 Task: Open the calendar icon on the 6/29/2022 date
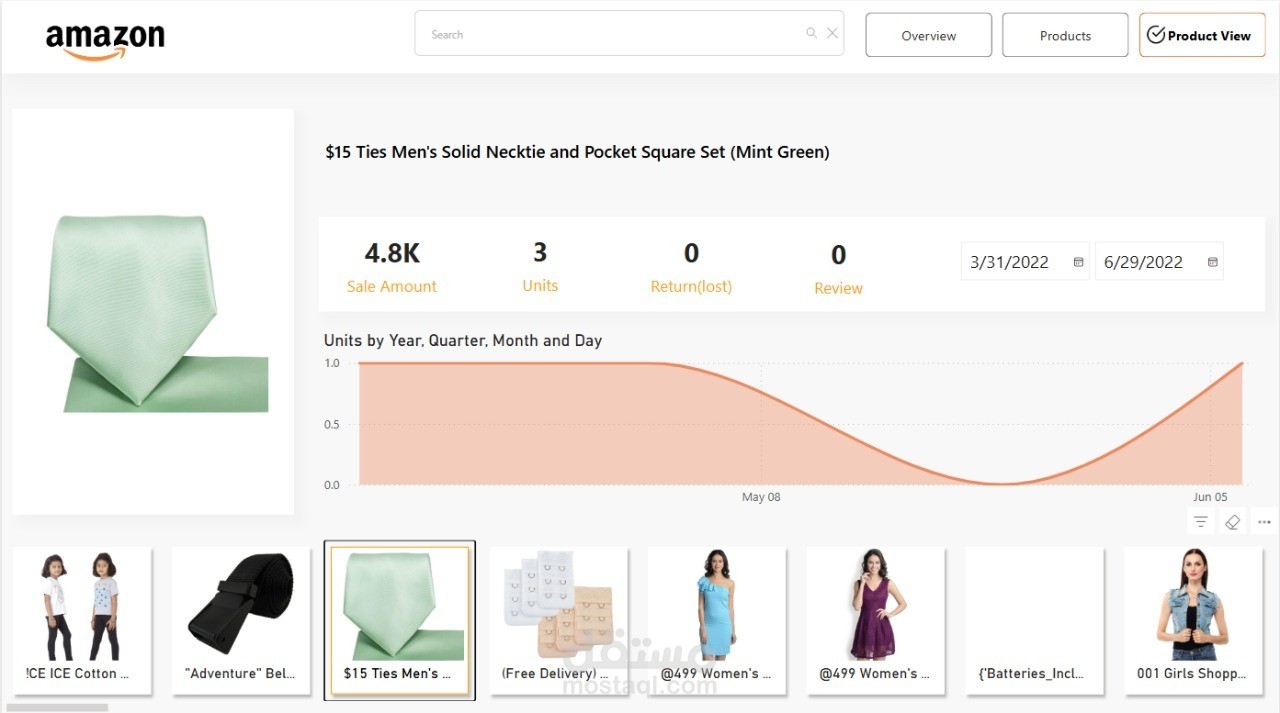click(1213, 261)
